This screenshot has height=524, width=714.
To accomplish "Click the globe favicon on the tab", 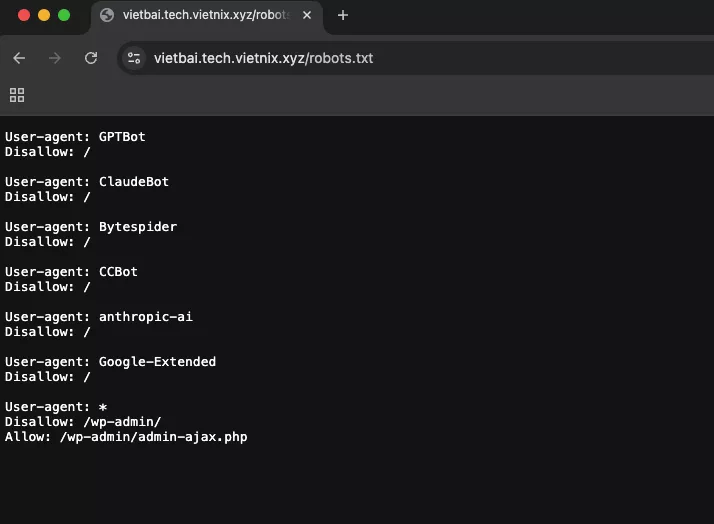I will click(107, 15).
